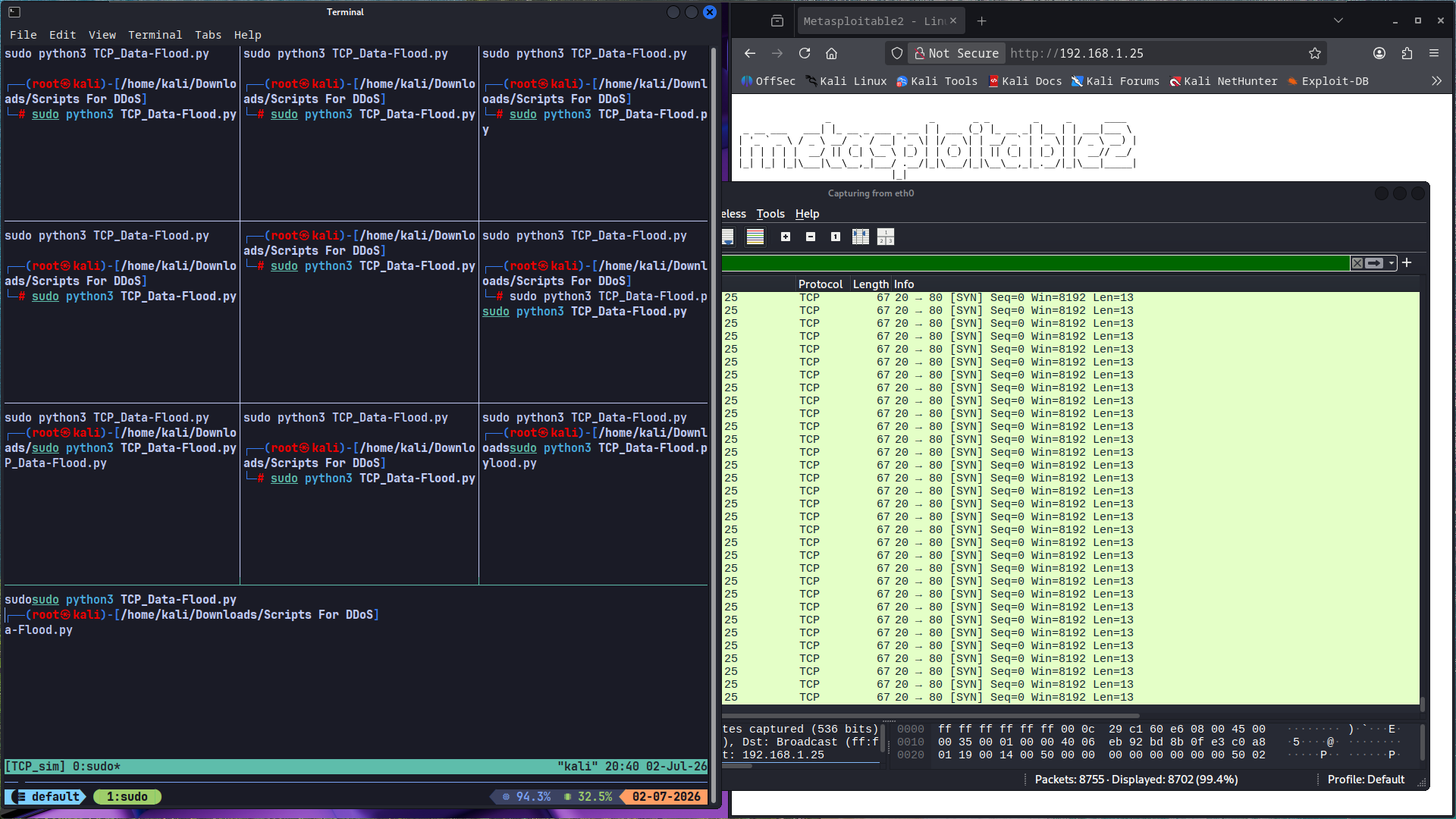The width and height of the screenshot is (1456, 819).
Task: Open the Terminal Tabs menu
Action: coord(208,35)
